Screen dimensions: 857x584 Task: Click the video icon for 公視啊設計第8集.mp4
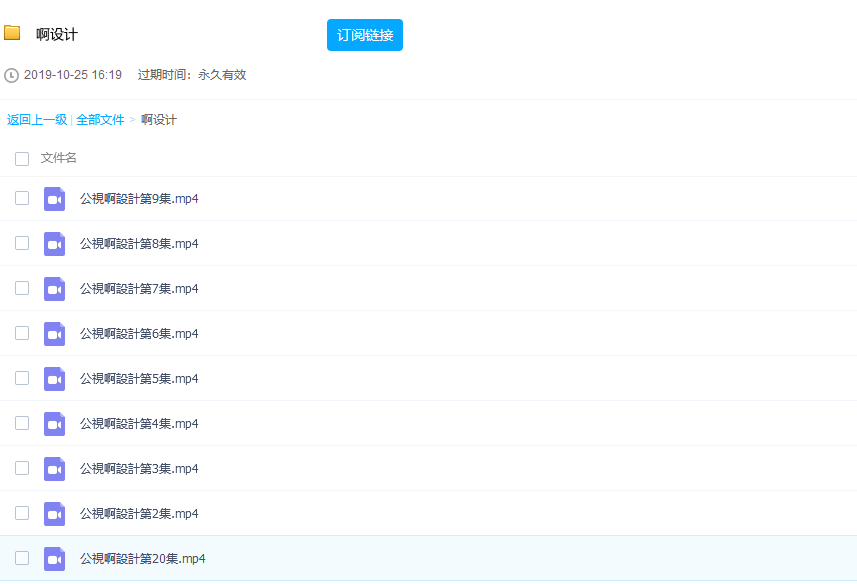point(54,244)
